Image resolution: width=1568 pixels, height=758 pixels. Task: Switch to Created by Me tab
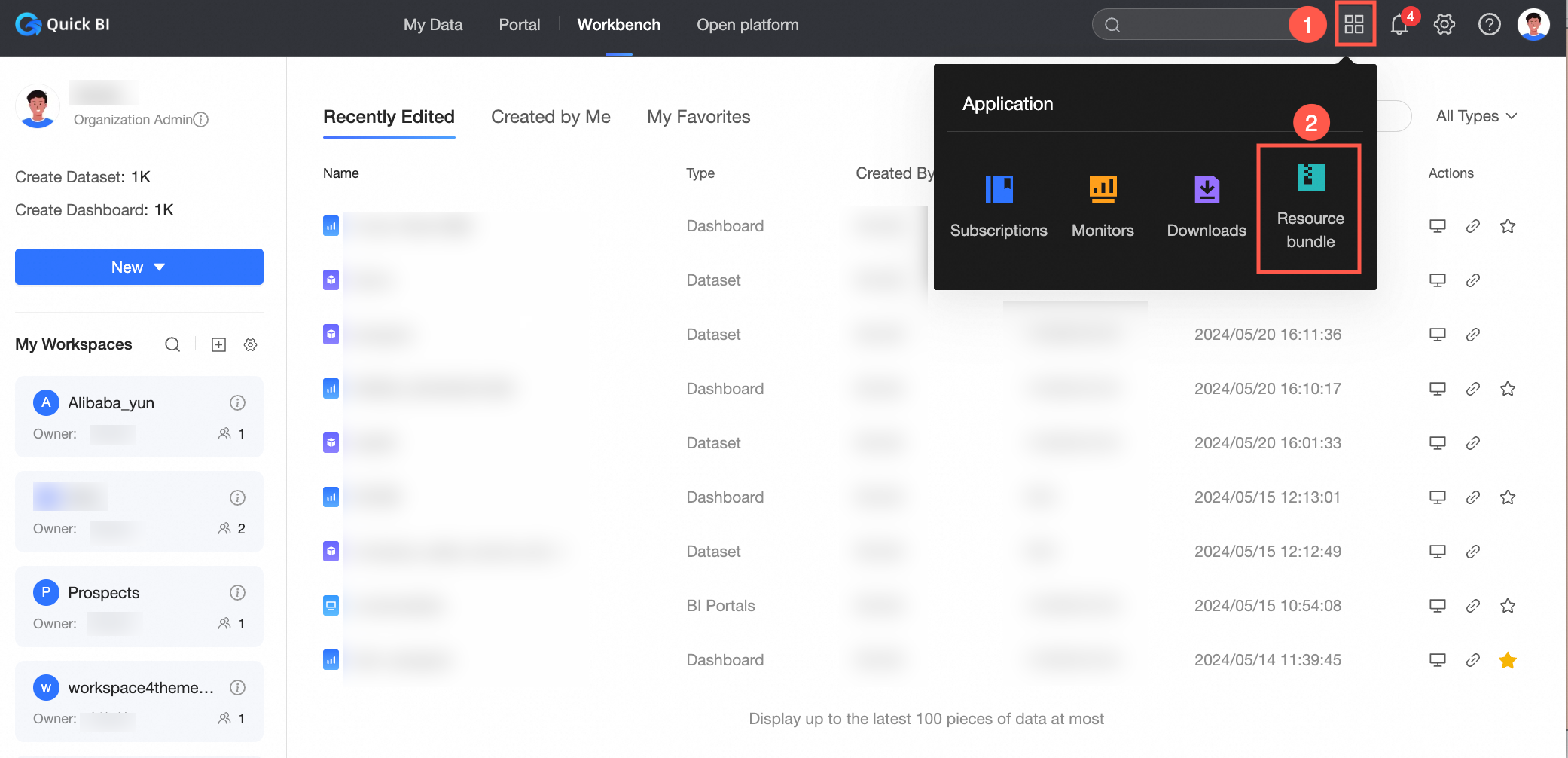point(551,117)
